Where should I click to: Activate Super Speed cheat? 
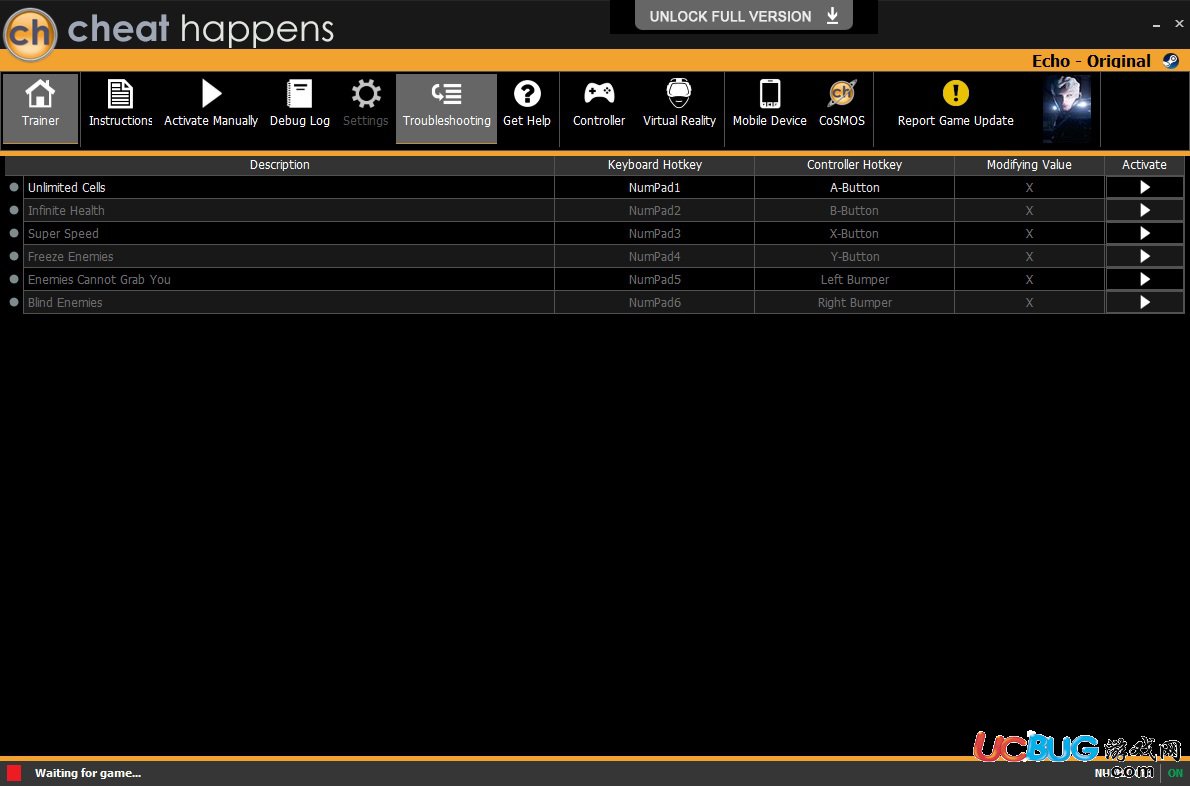[x=1144, y=234]
